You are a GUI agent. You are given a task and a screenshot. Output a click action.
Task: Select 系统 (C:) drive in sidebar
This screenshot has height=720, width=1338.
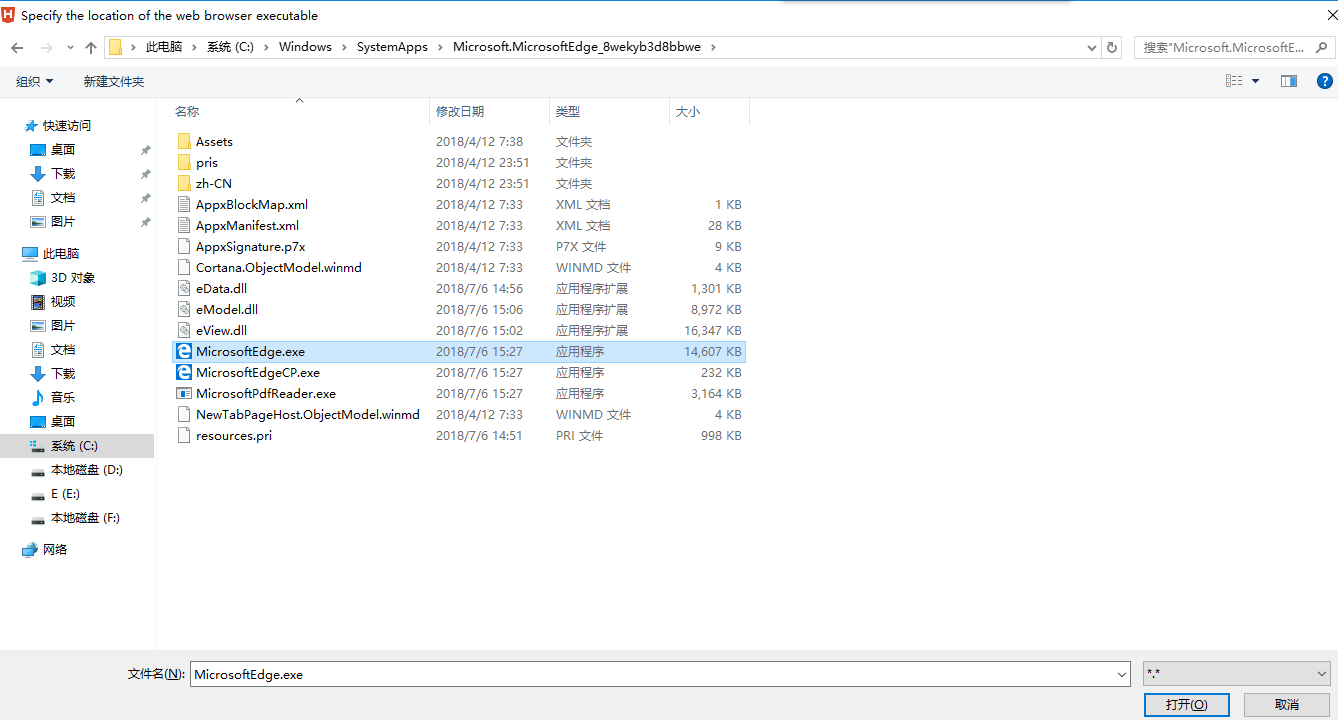(x=74, y=445)
